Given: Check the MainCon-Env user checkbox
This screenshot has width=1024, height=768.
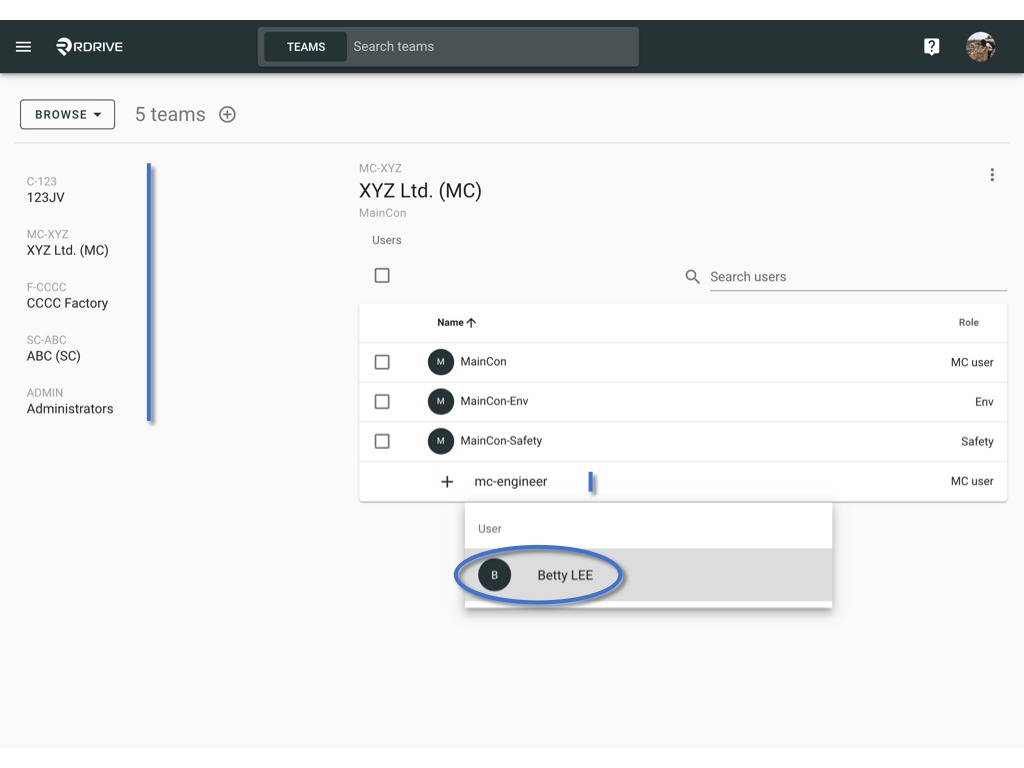Looking at the screenshot, I should (382, 402).
